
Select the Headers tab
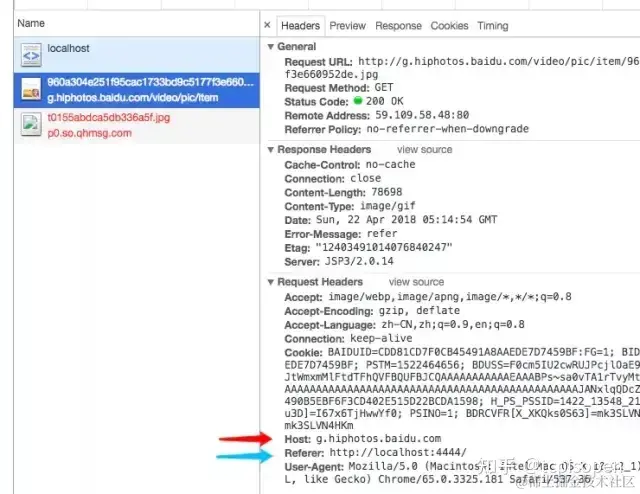click(x=301, y=25)
